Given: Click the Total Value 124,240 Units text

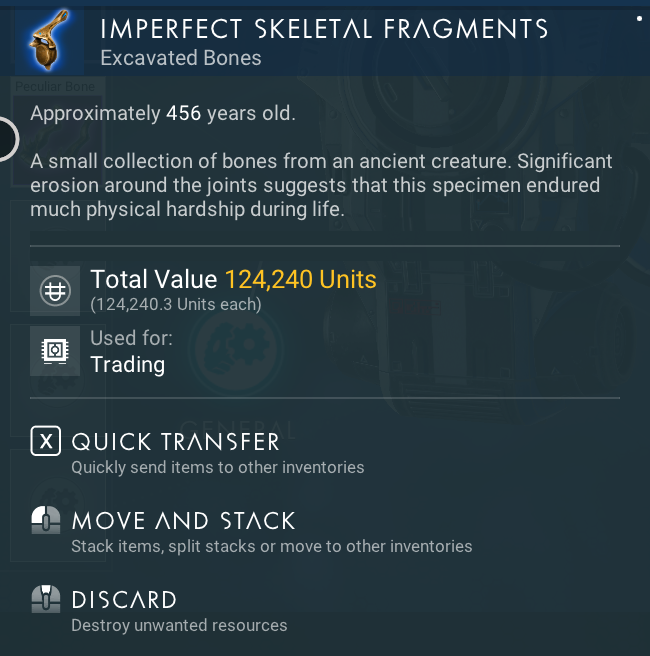Looking at the screenshot, I should (233, 279).
